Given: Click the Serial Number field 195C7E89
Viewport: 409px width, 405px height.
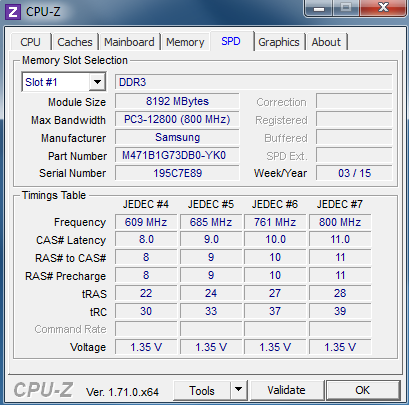Looking at the screenshot, I should (177, 173).
